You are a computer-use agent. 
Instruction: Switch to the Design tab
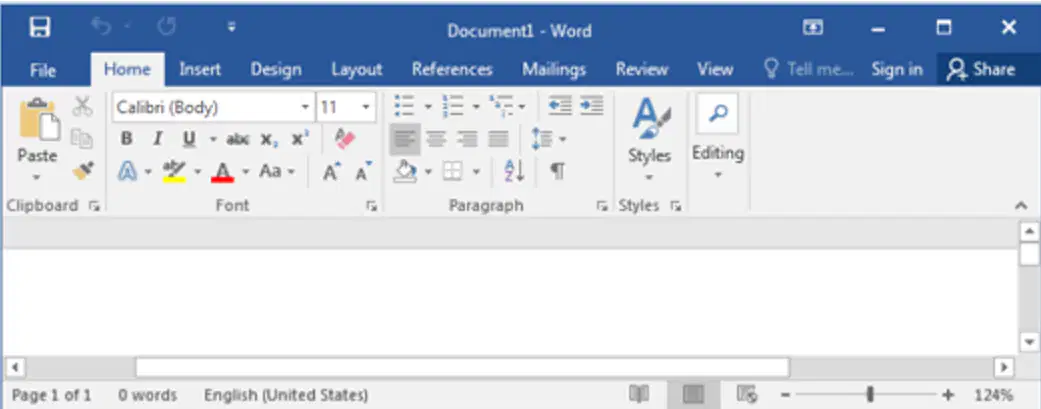[276, 70]
